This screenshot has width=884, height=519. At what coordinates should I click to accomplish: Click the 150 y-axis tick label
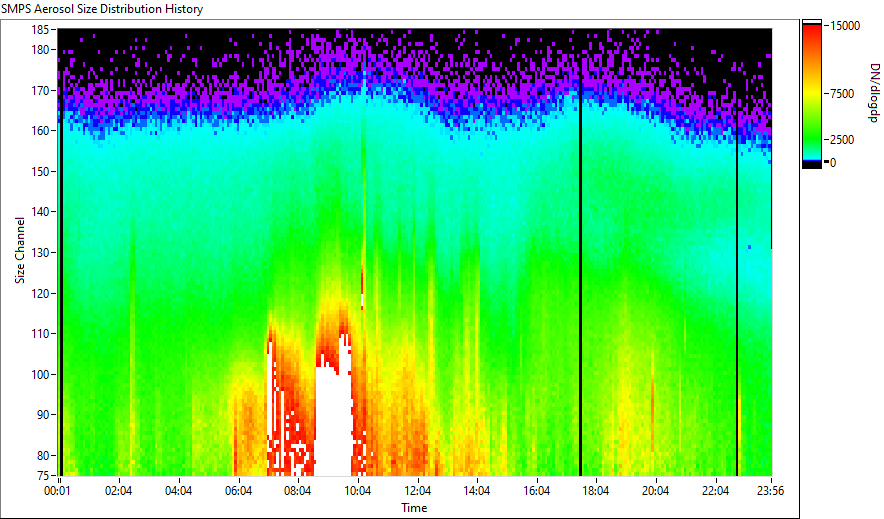tap(41, 171)
